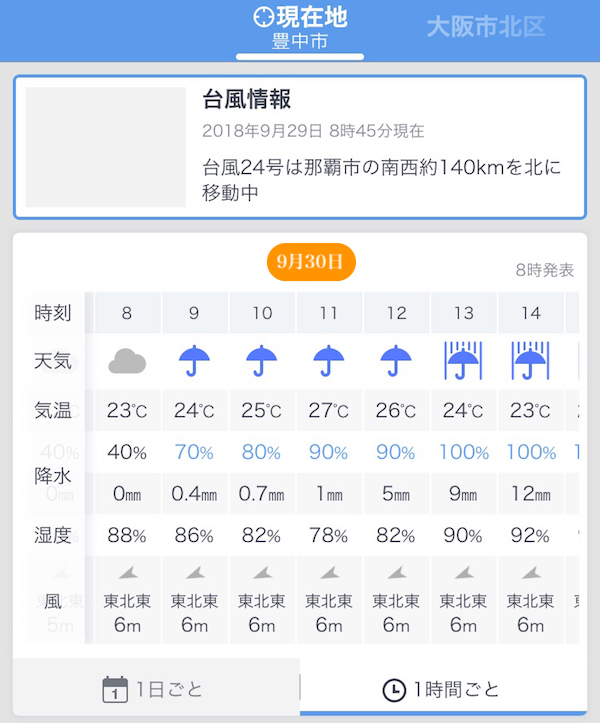Select the 現在地 豊中市 location tab
Image resolution: width=600 pixels, height=723 pixels.
[x=300, y=28]
